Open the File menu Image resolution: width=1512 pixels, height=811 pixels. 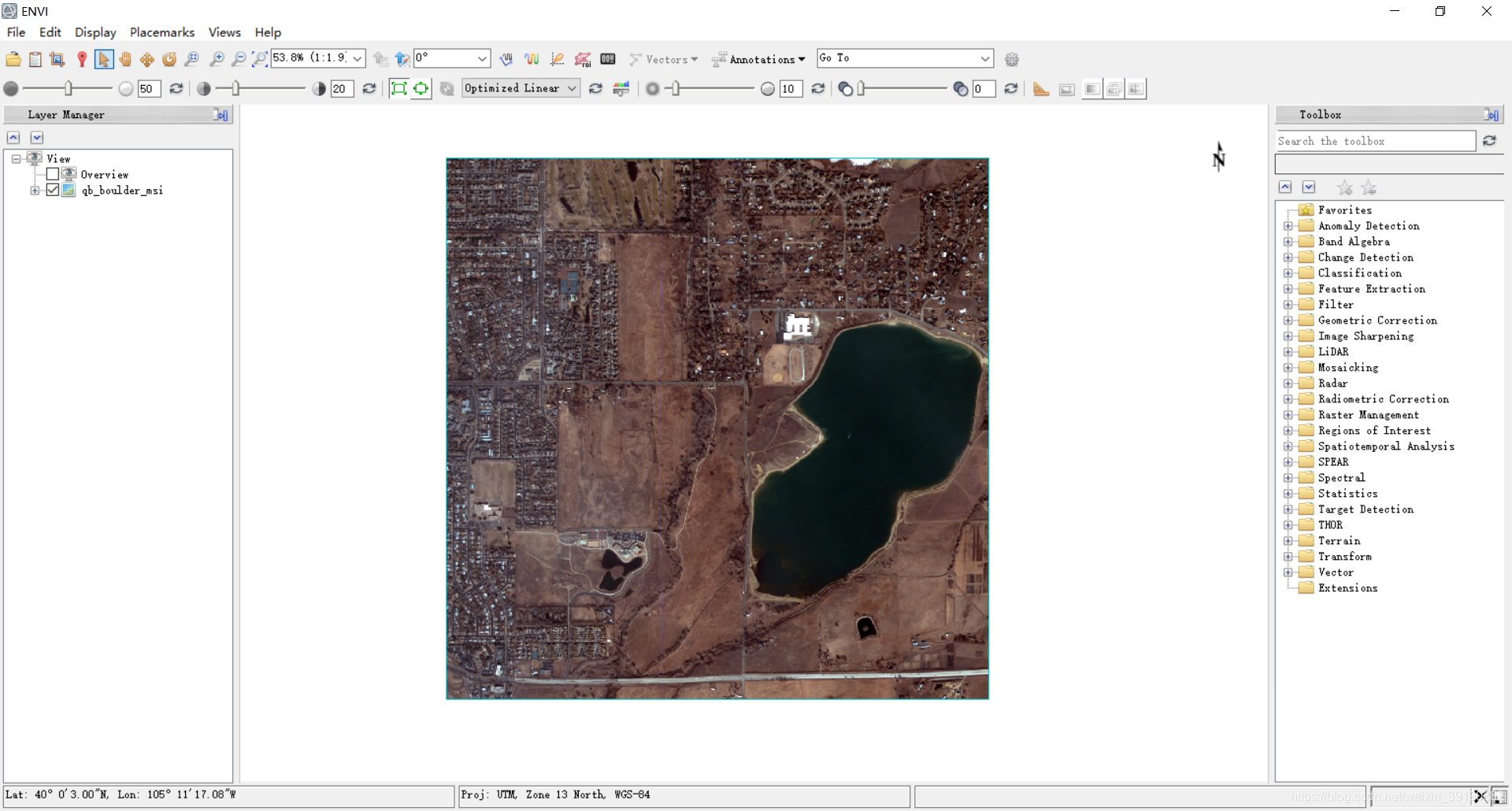tap(16, 32)
